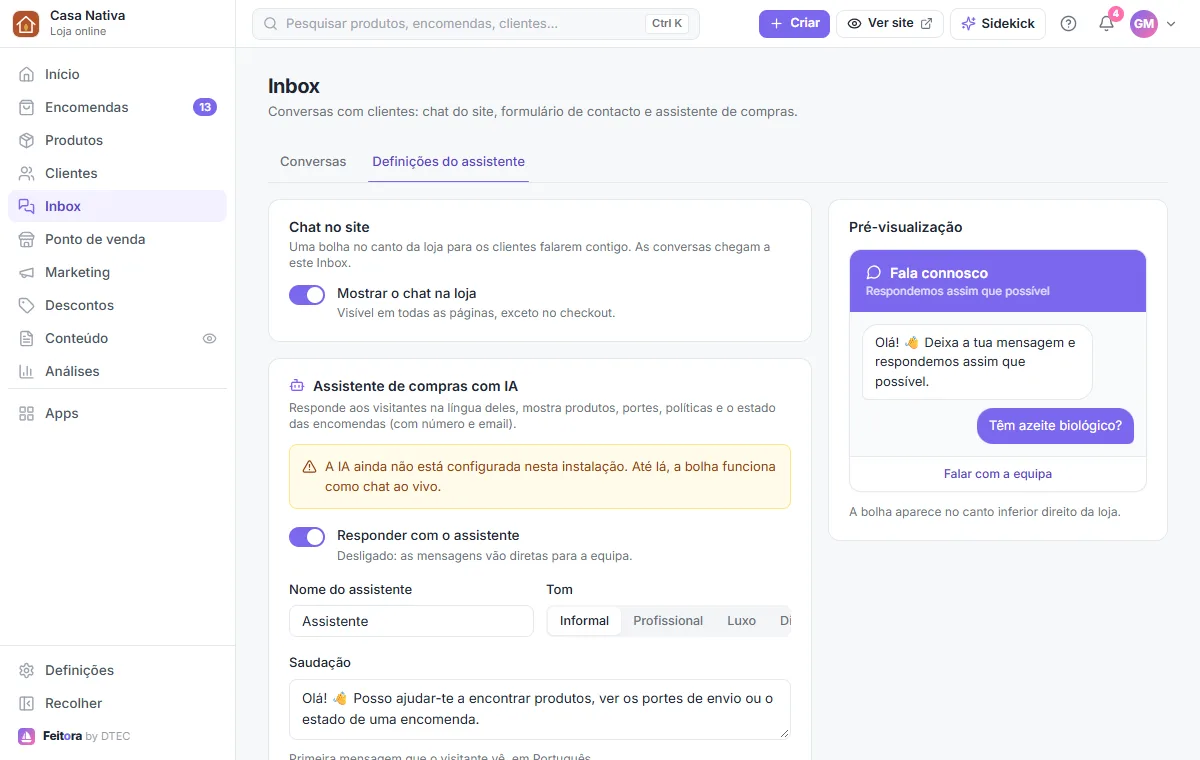
Task: Click the Encomendas box icon
Action: click(x=27, y=107)
